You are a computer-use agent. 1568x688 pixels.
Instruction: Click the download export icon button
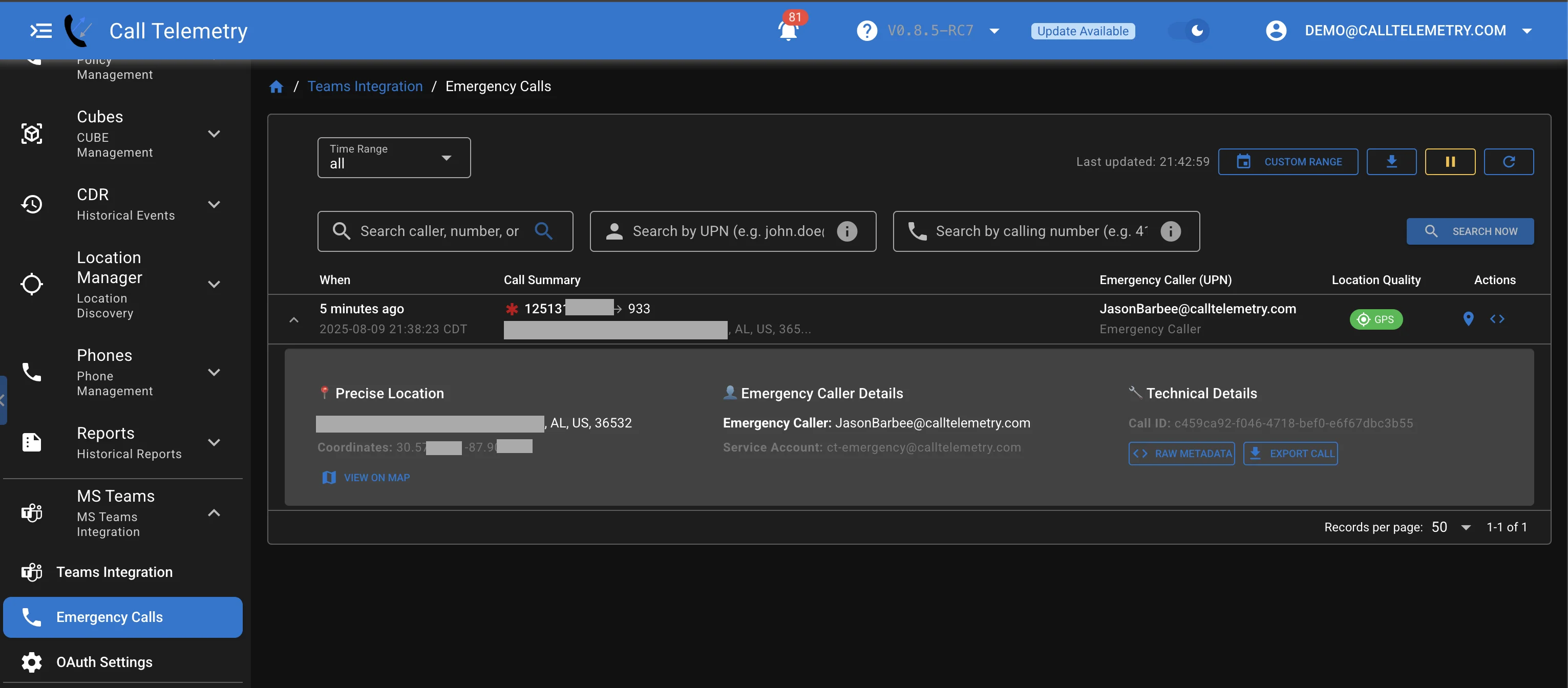1391,162
